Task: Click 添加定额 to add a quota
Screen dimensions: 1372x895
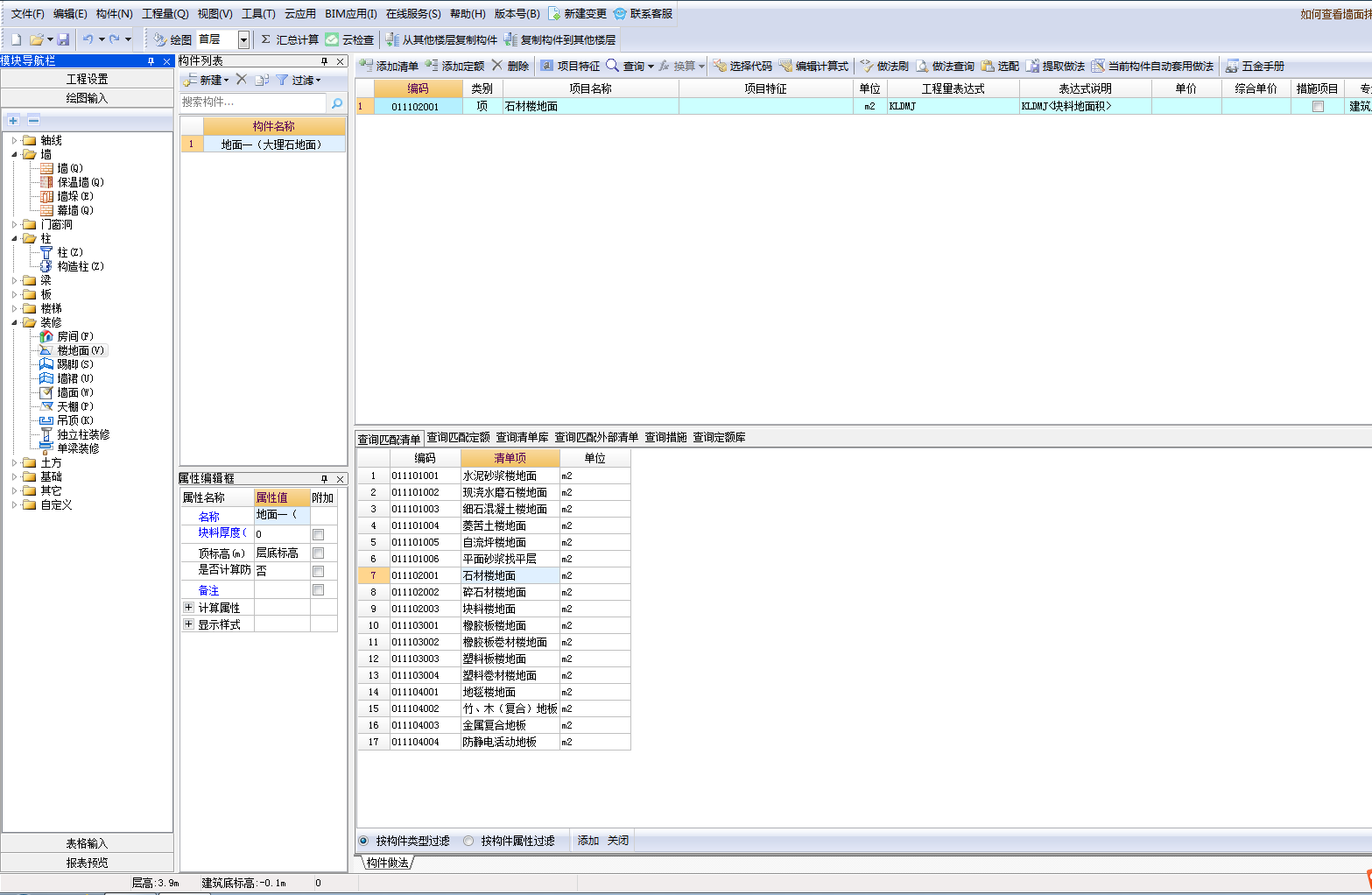Action: pos(454,66)
